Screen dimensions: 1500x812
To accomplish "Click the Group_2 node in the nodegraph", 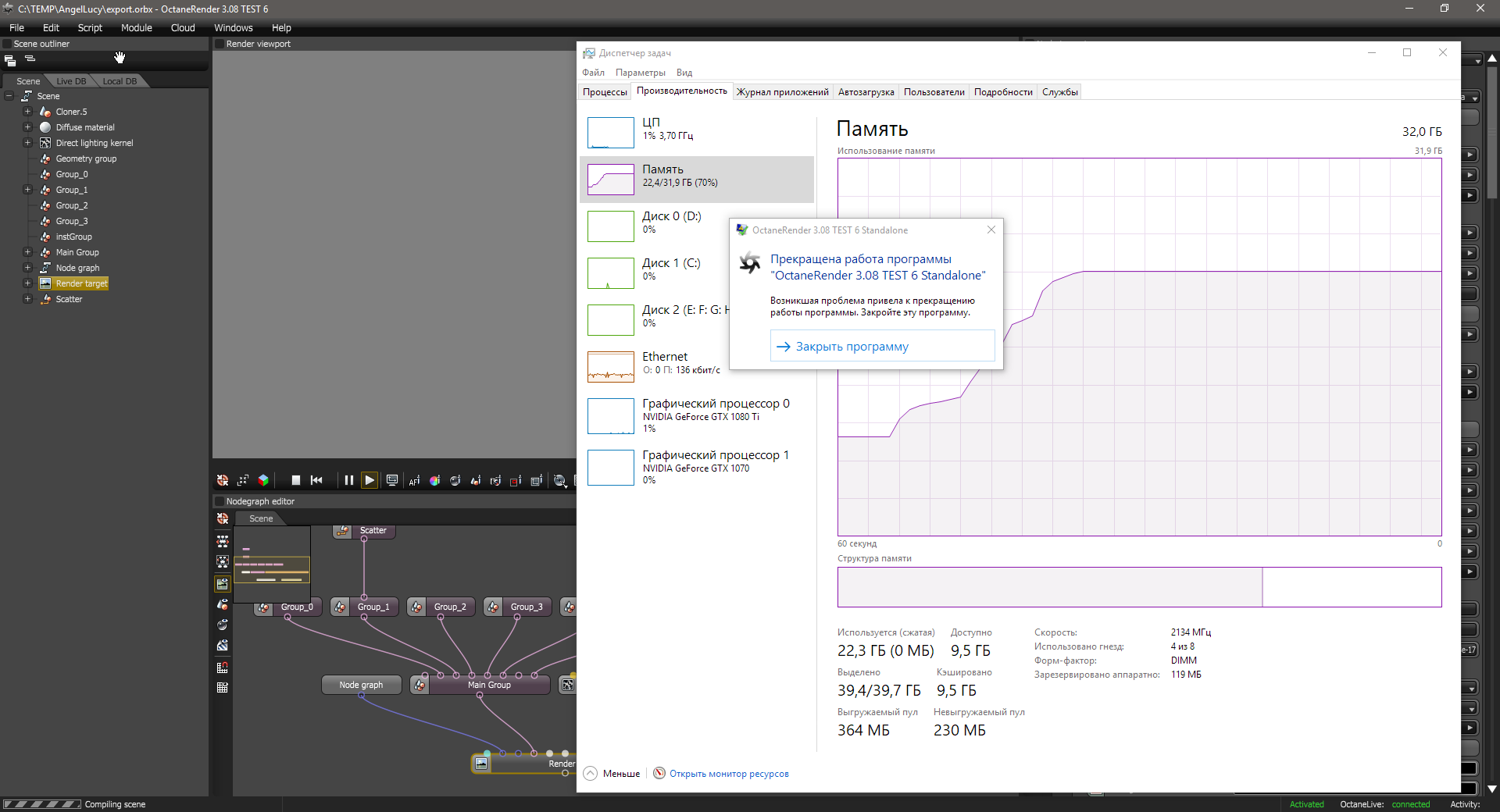I will (x=441, y=607).
